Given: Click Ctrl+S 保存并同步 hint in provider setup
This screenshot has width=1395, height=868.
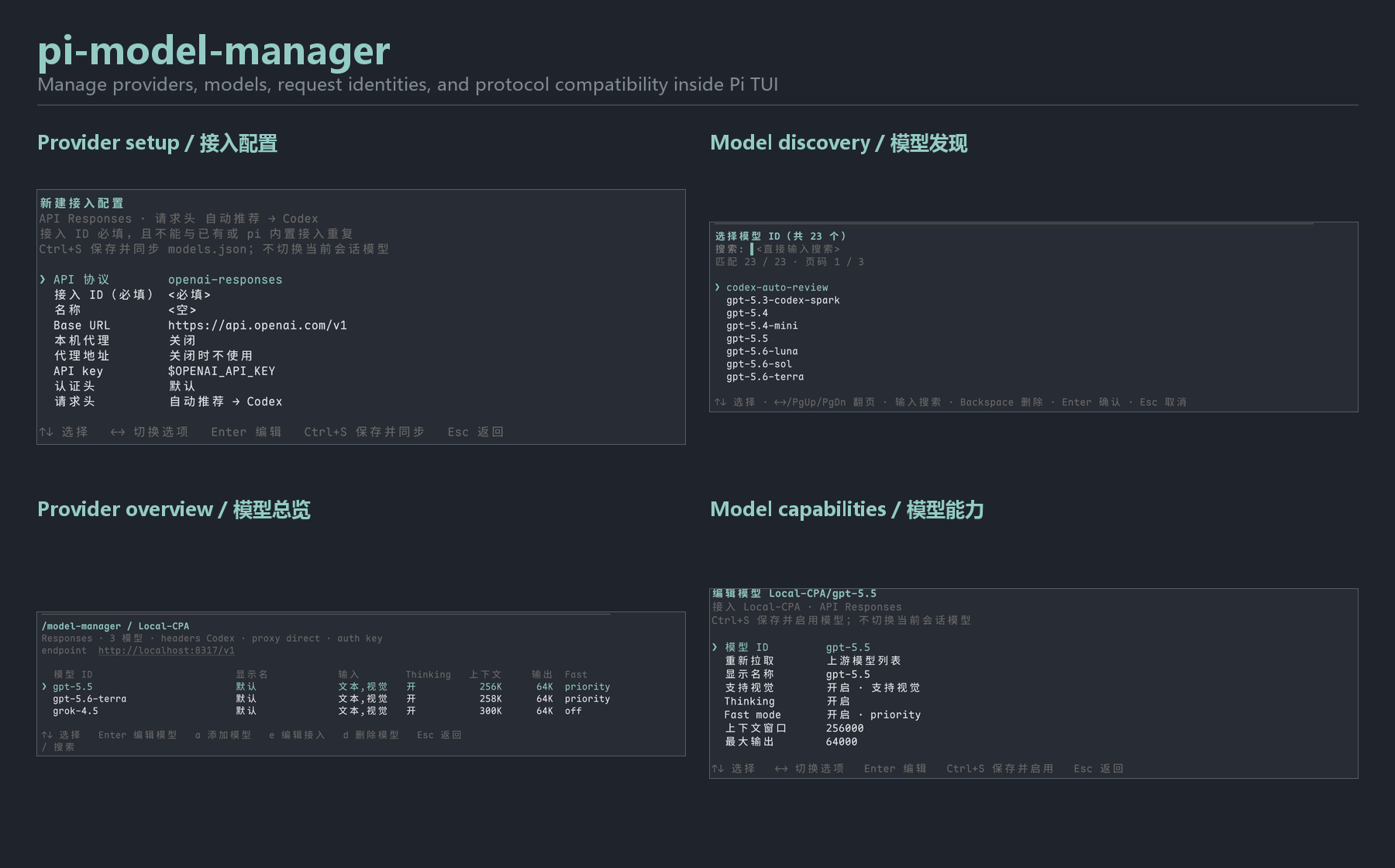Looking at the screenshot, I should coord(364,432).
